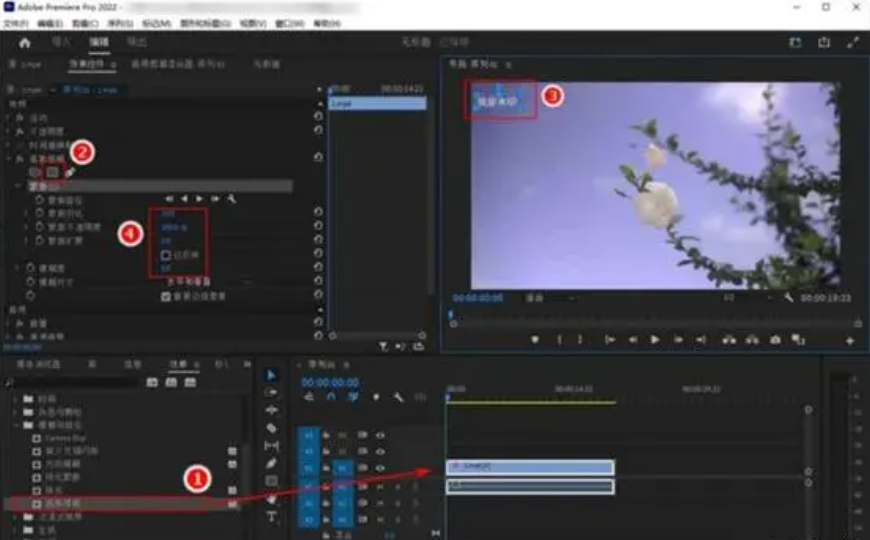Track the selected mask backward
Viewport: 870px width, 540px height.
point(184,199)
